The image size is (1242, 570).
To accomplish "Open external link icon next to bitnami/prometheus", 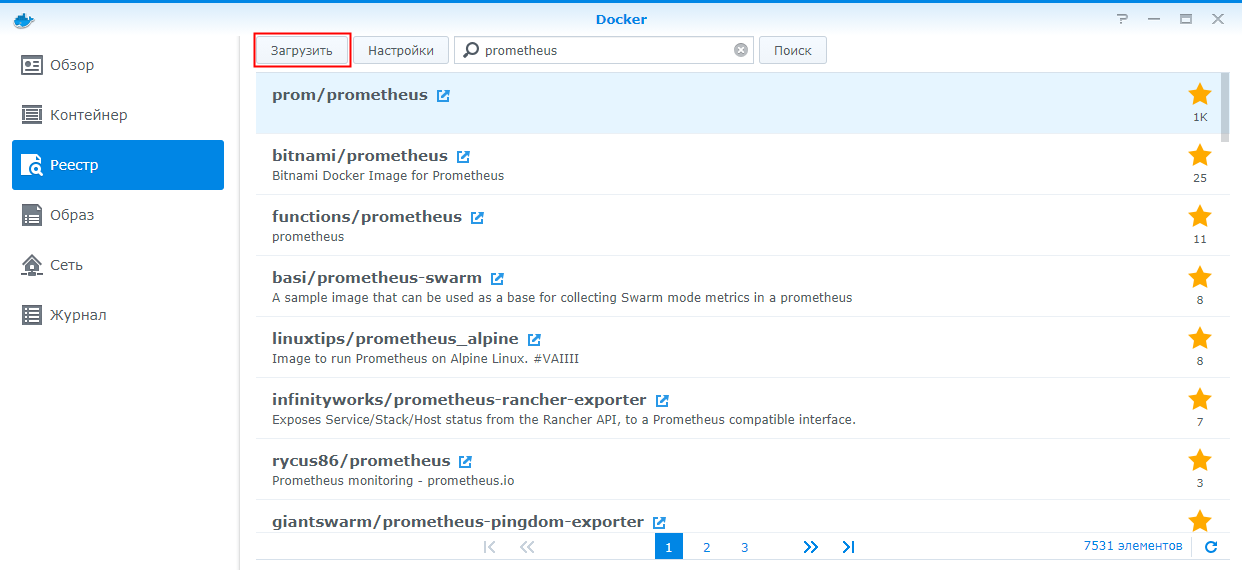I will click(x=463, y=157).
